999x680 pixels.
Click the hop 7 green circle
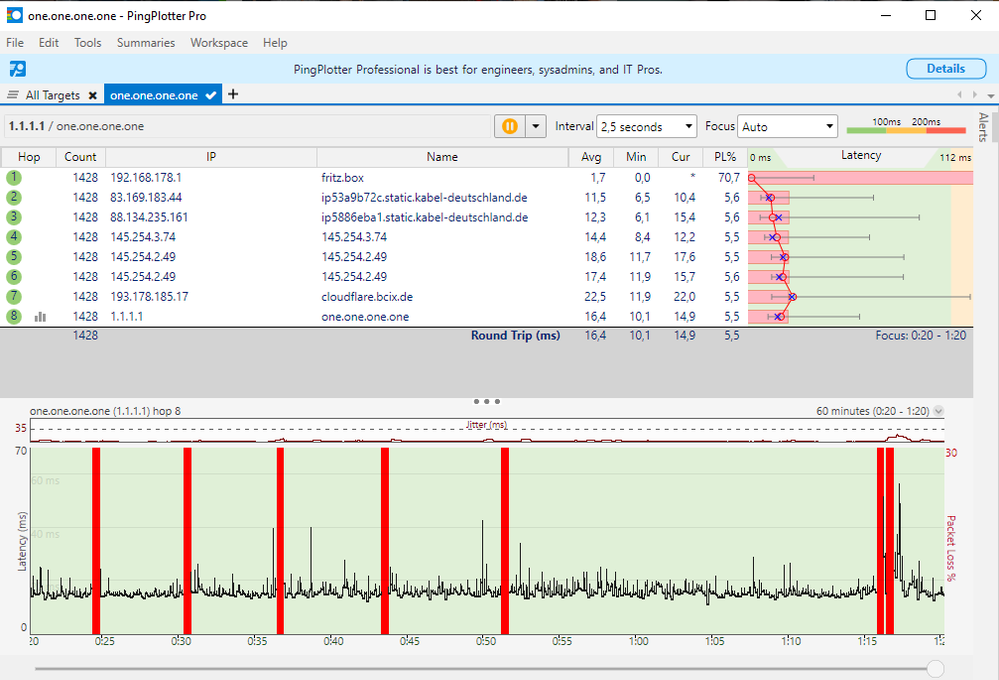click(14, 297)
